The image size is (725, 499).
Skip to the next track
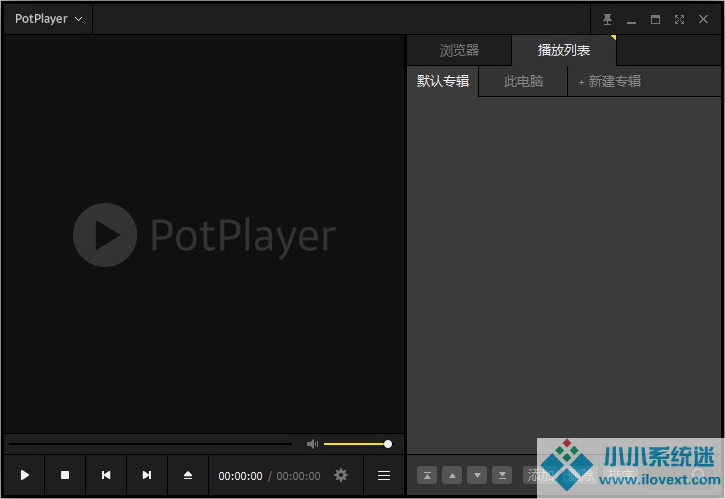(147, 475)
